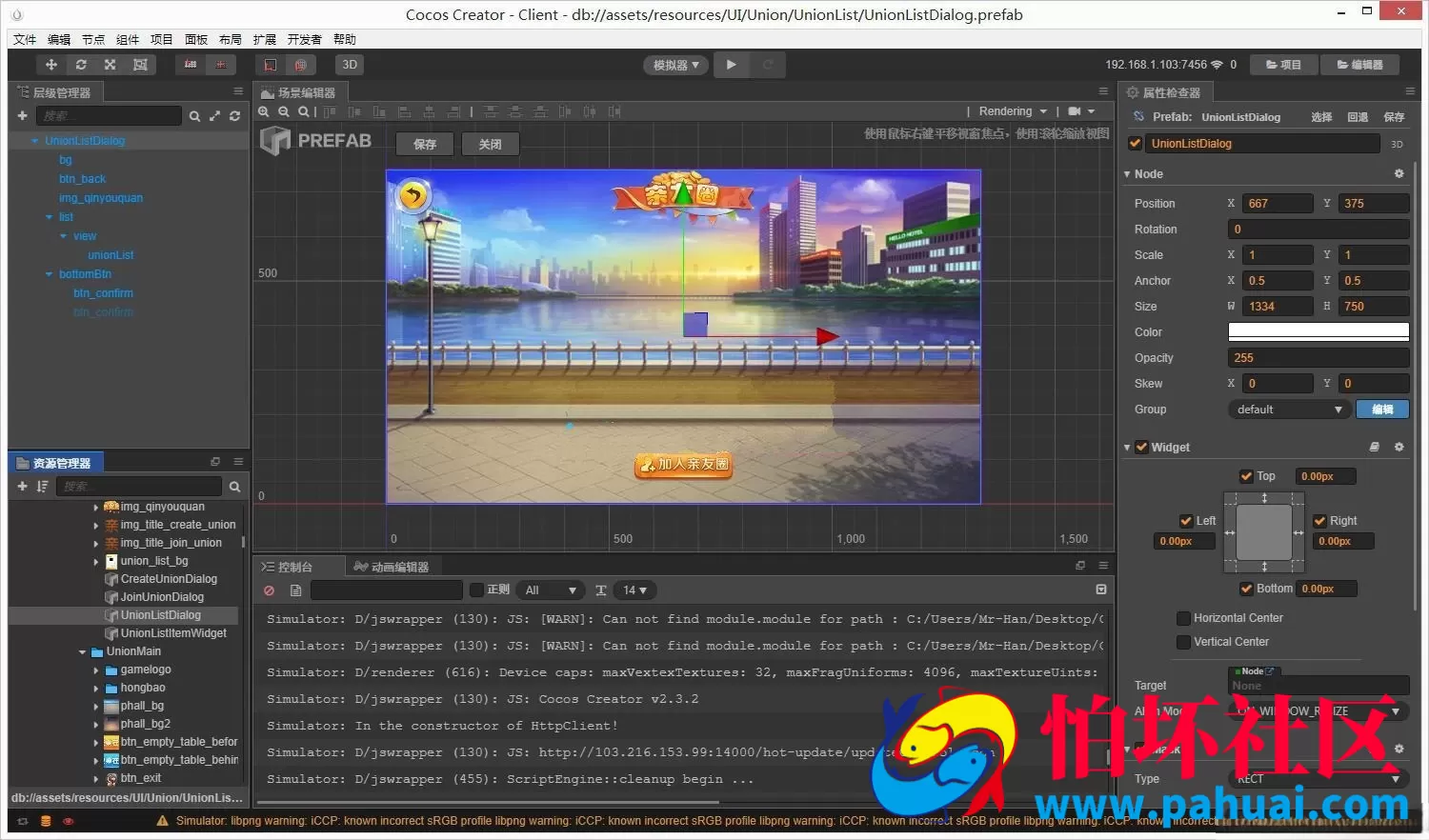Click 关闭 button in prefab scene
Image resolution: width=1429 pixels, height=840 pixels.
490,144
